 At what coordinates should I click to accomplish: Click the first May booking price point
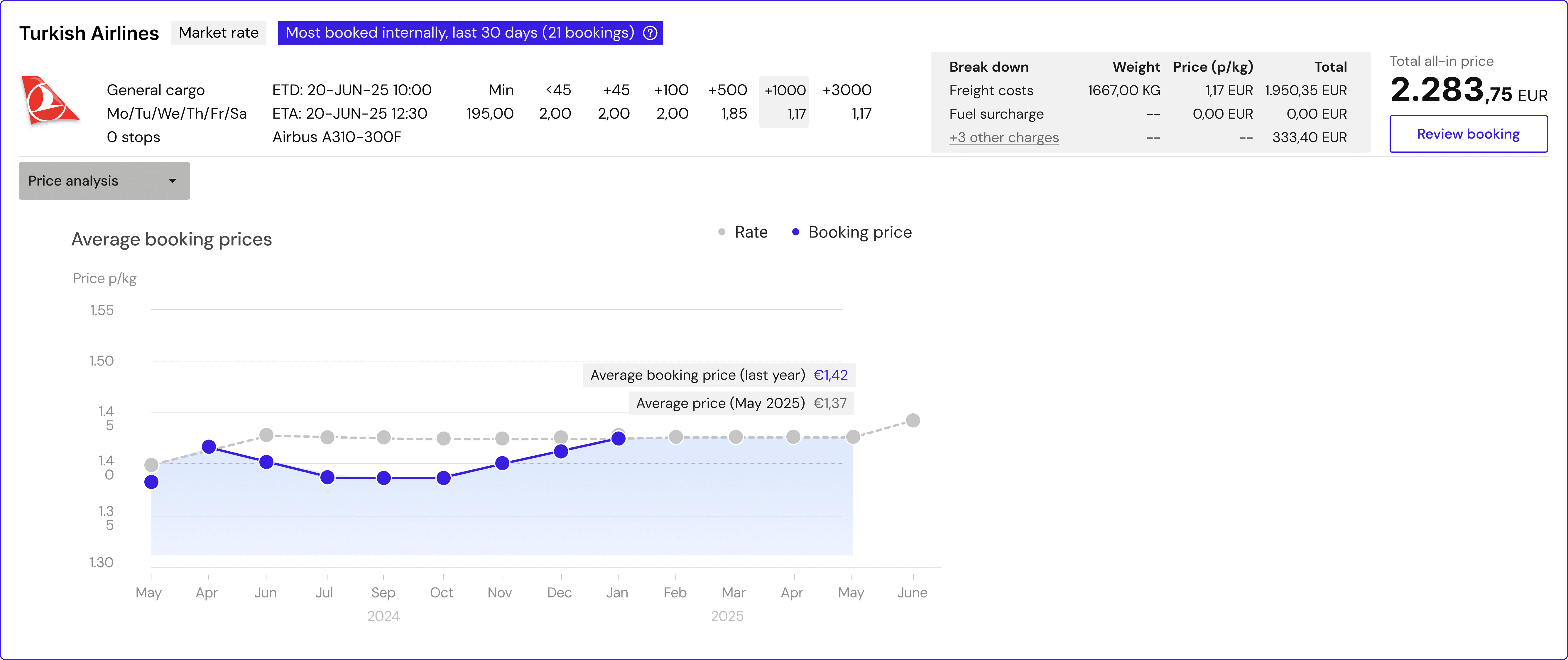(152, 482)
